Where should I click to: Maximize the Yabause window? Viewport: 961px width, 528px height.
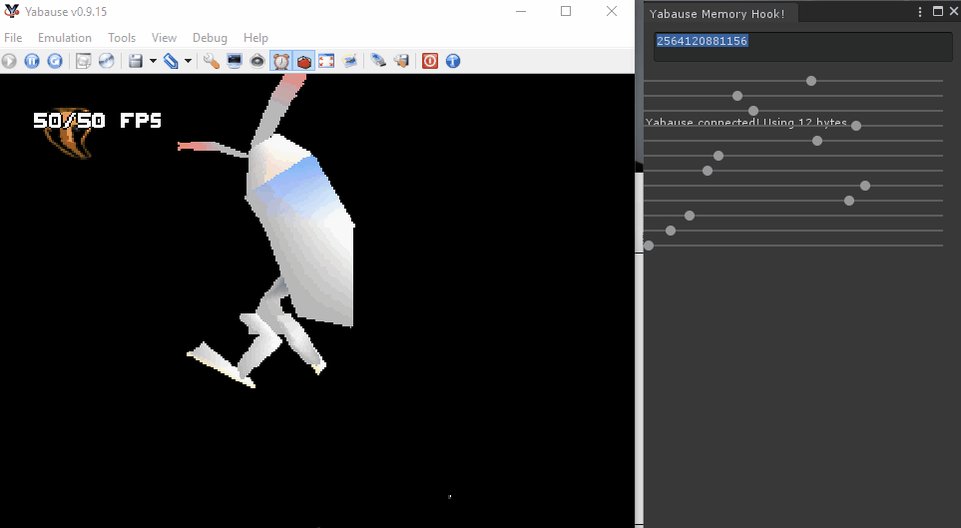566,11
